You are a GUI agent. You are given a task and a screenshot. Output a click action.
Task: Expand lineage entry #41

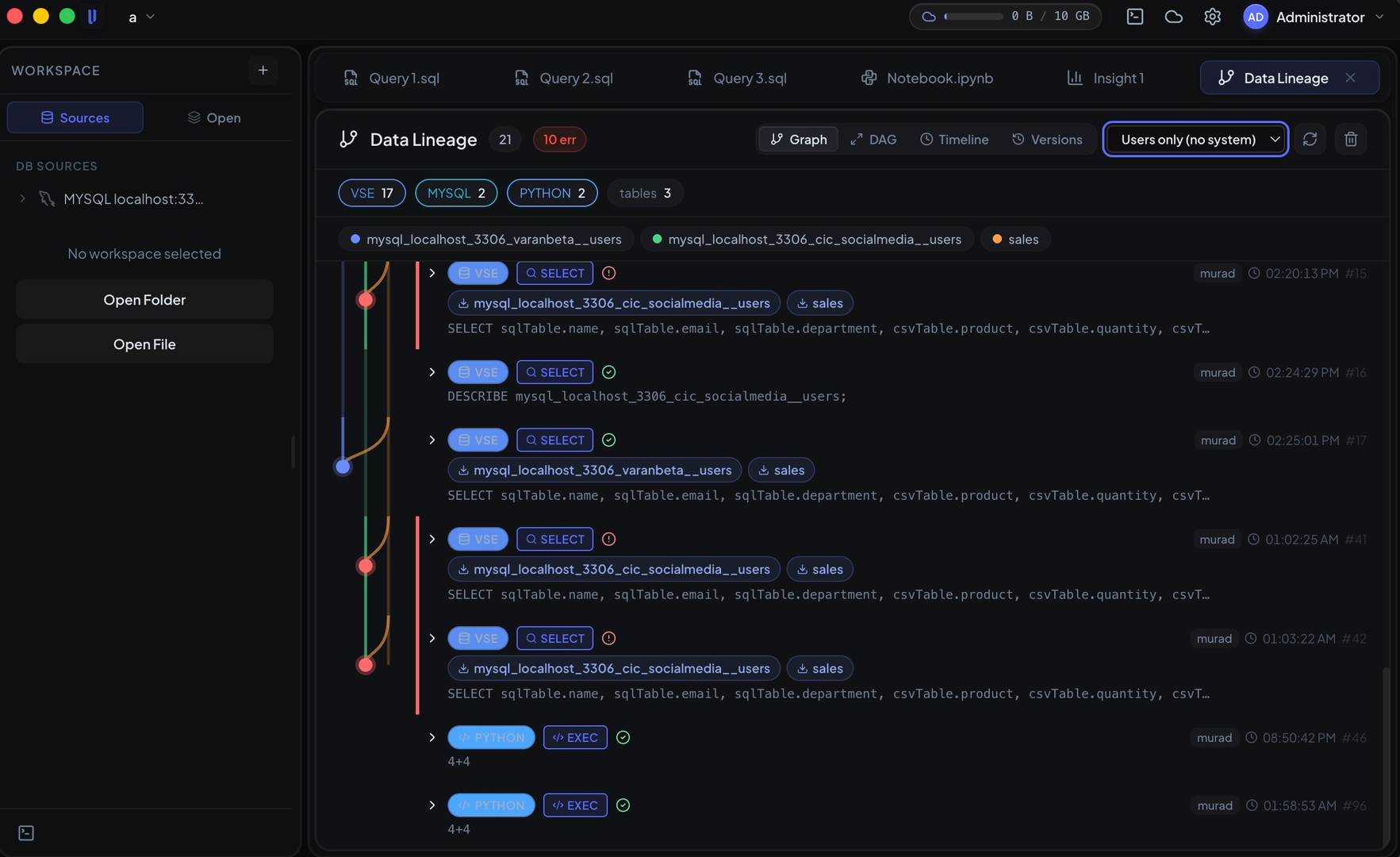(432, 539)
